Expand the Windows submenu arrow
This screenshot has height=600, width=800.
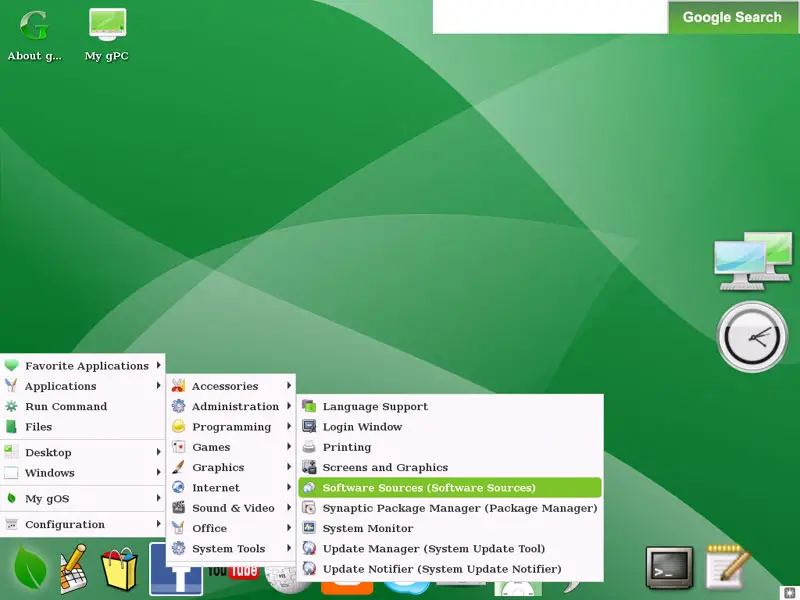(x=159, y=472)
